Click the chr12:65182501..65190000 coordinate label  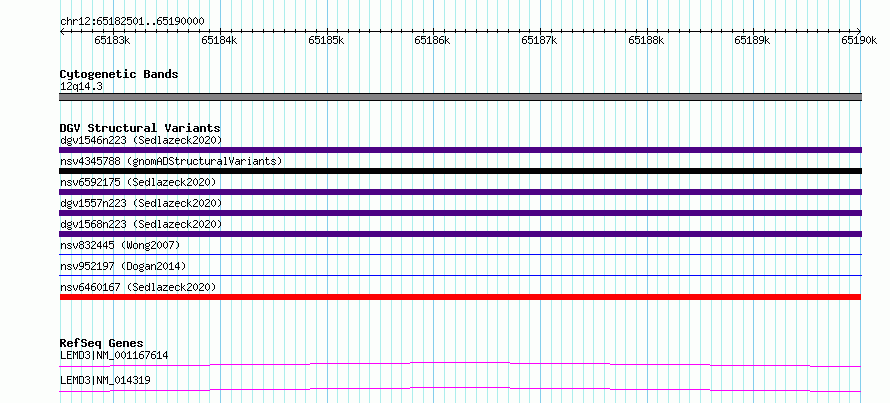click(x=132, y=21)
